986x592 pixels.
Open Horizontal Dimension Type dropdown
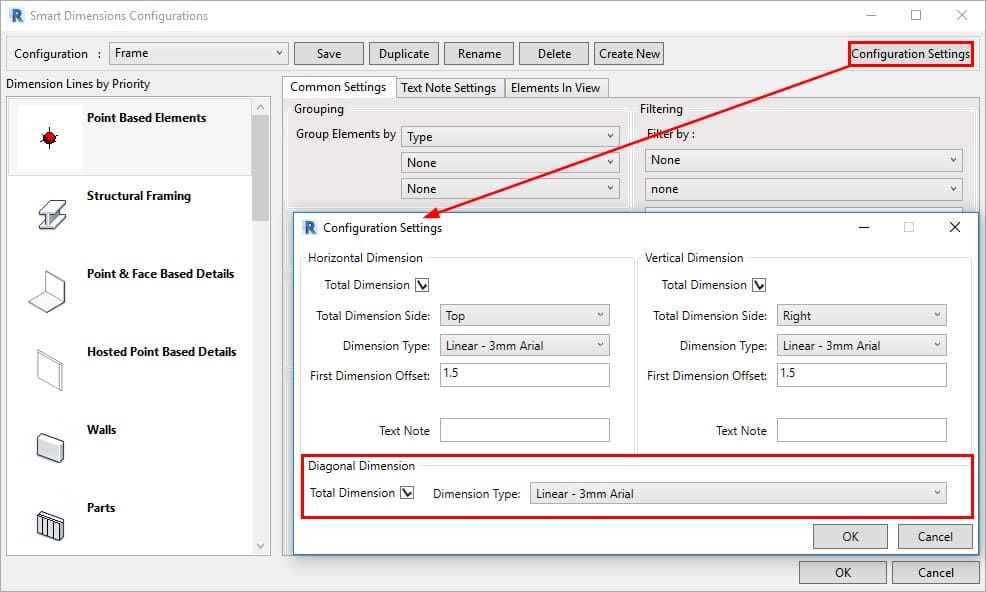(x=524, y=345)
